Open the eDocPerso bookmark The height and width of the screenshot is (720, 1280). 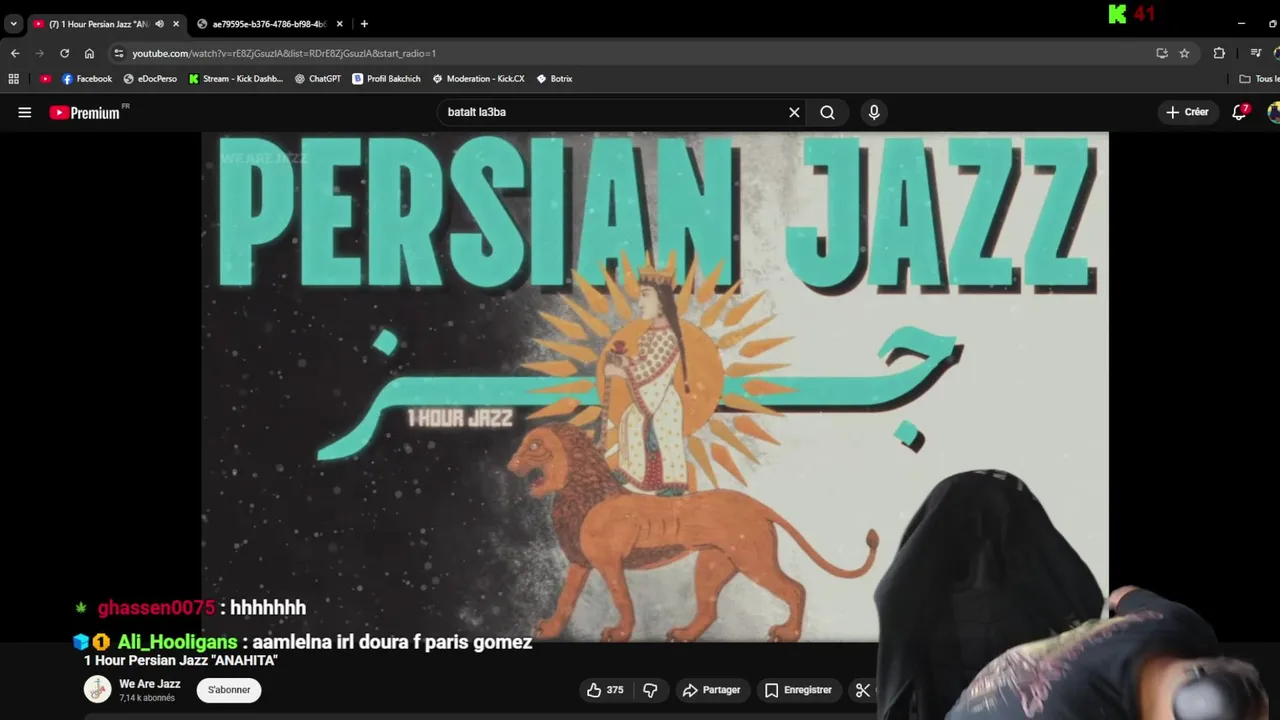[x=150, y=79]
